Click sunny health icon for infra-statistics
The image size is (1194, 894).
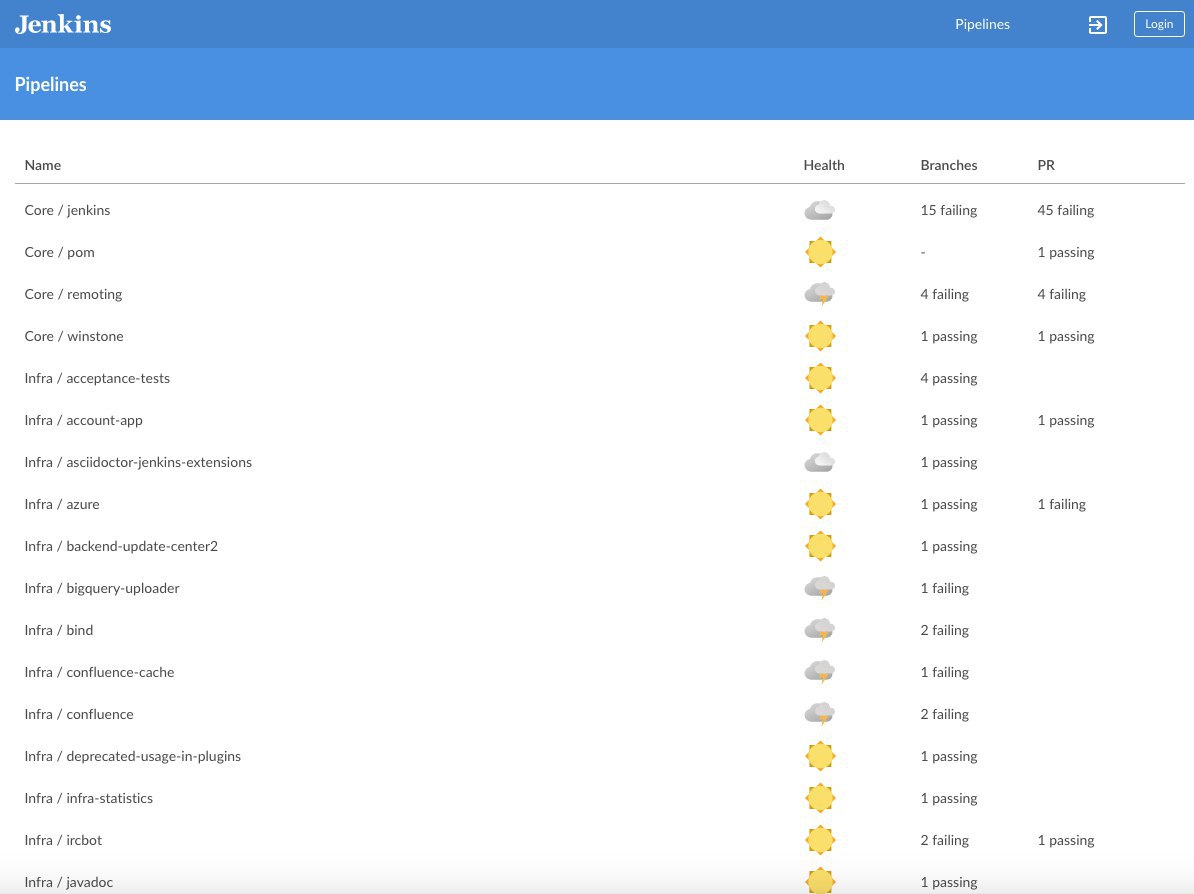(820, 798)
